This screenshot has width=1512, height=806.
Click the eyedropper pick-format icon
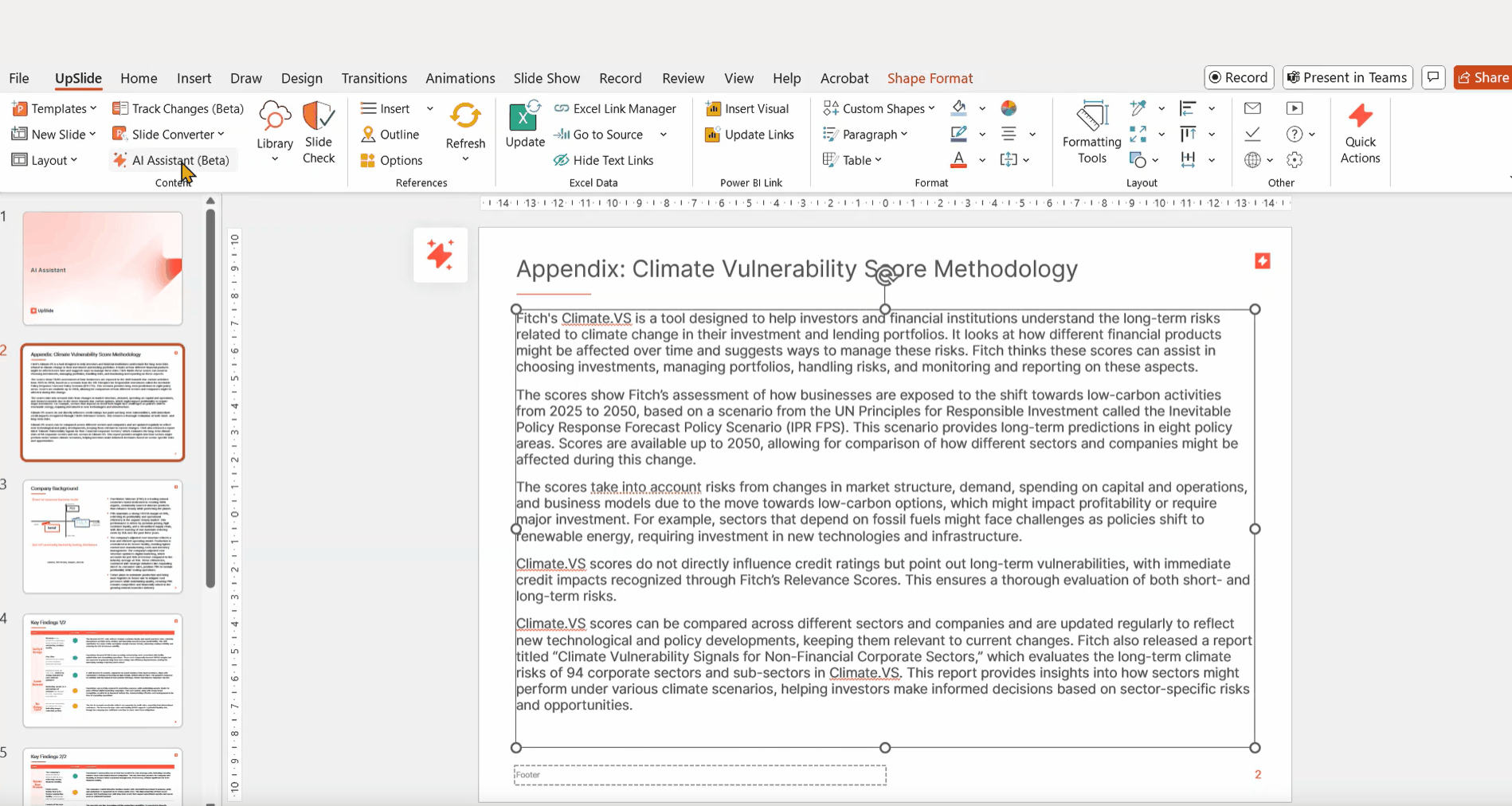coord(1138,108)
